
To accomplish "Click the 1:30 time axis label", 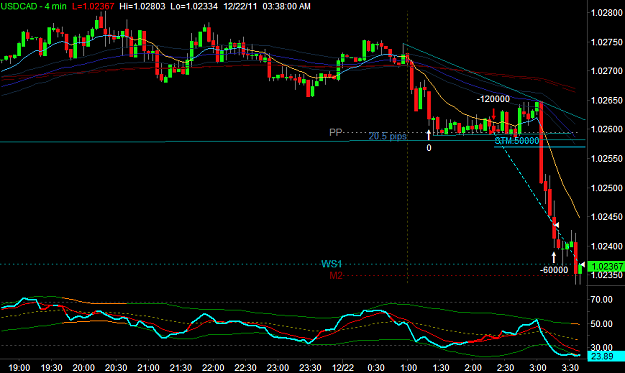I will point(440,367).
